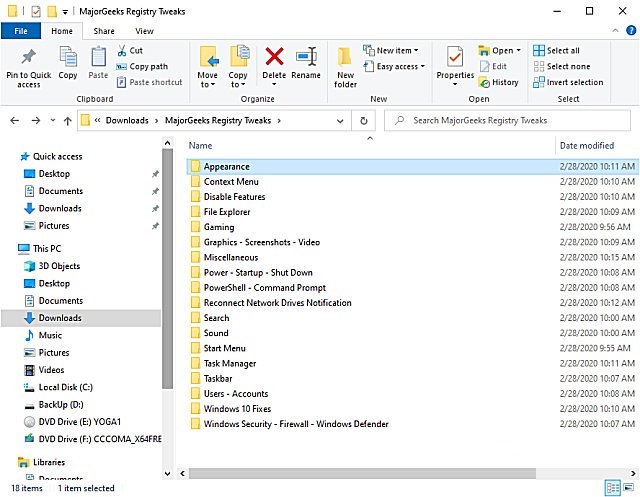Click Invert selection in ribbon
Viewport: 640px width, 497px height.
pyautogui.click(x=568, y=82)
